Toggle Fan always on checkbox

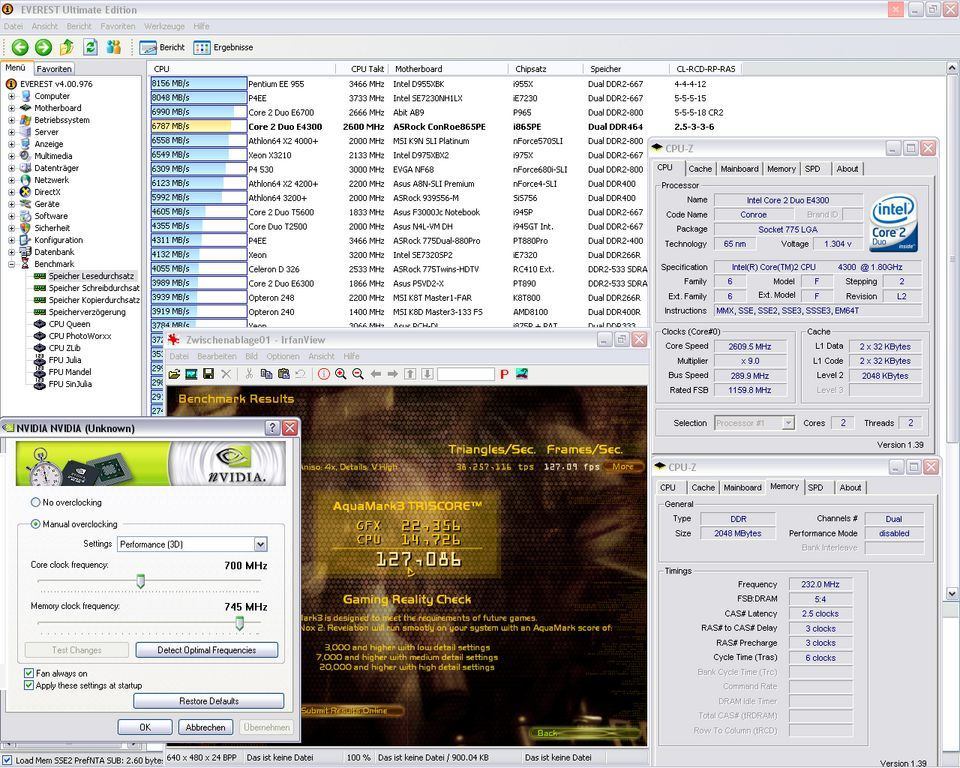[x=28, y=673]
